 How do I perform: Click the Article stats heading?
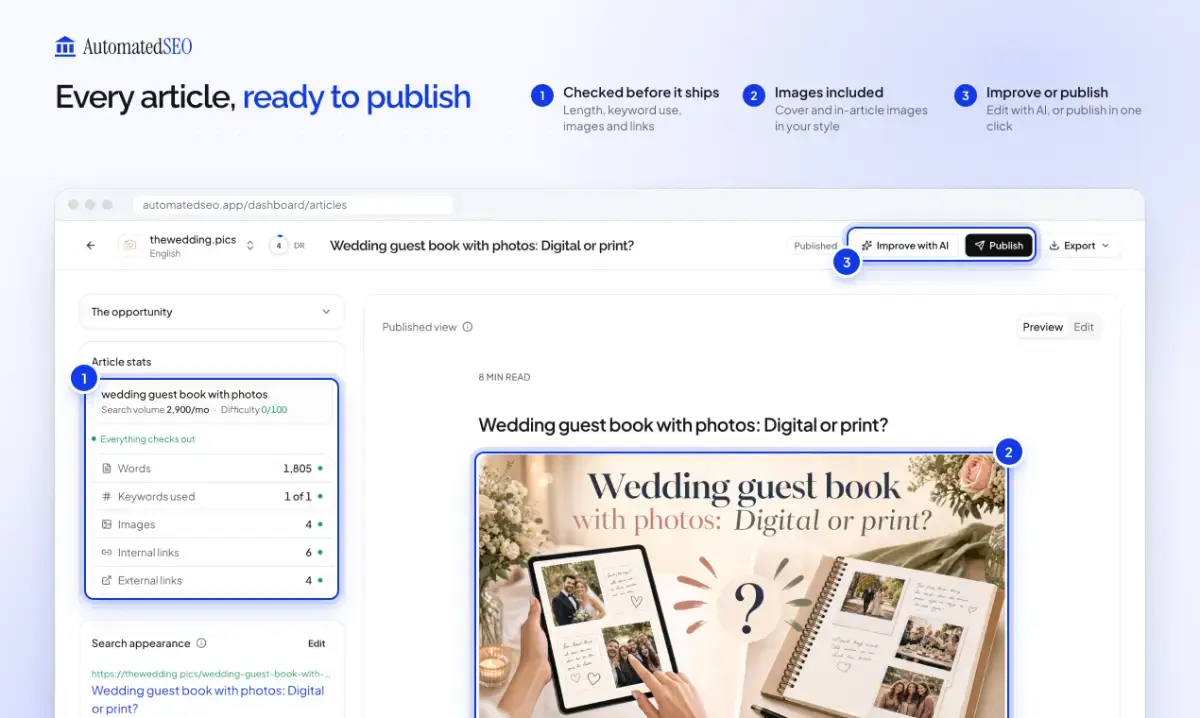pos(121,362)
